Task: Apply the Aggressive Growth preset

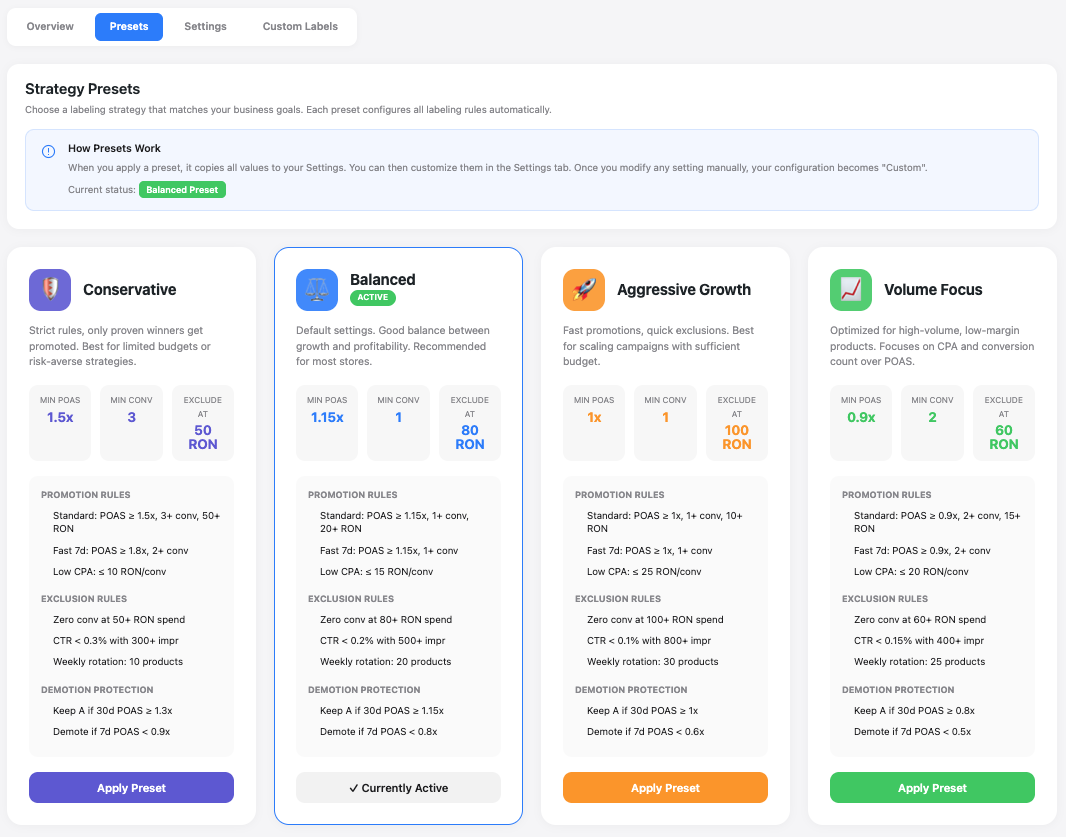Action: point(665,787)
